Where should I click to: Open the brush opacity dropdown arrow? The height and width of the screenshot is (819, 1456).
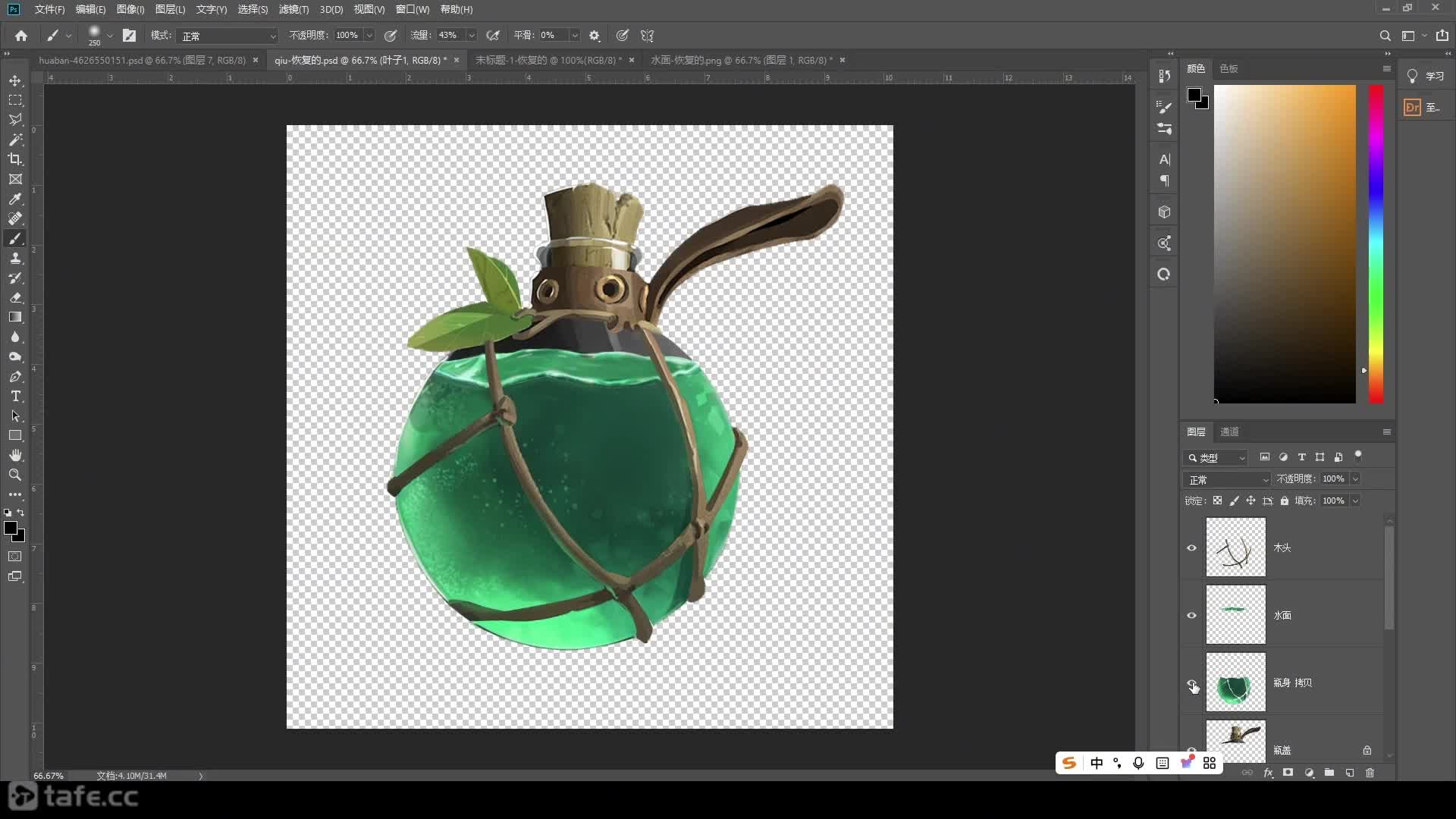(x=369, y=36)
